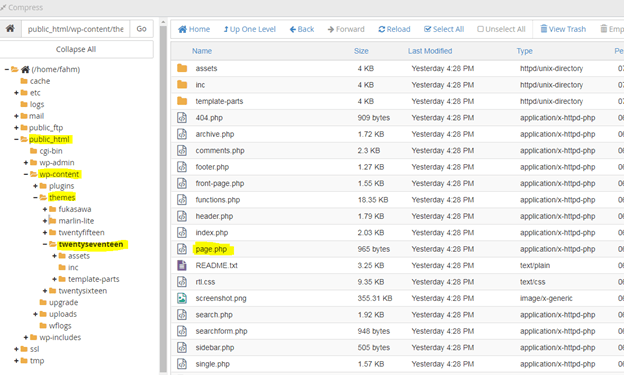Viewport: 637px width, 380px height.
Task: Click the home icon beside path field
Action: [x=10, y=28]
